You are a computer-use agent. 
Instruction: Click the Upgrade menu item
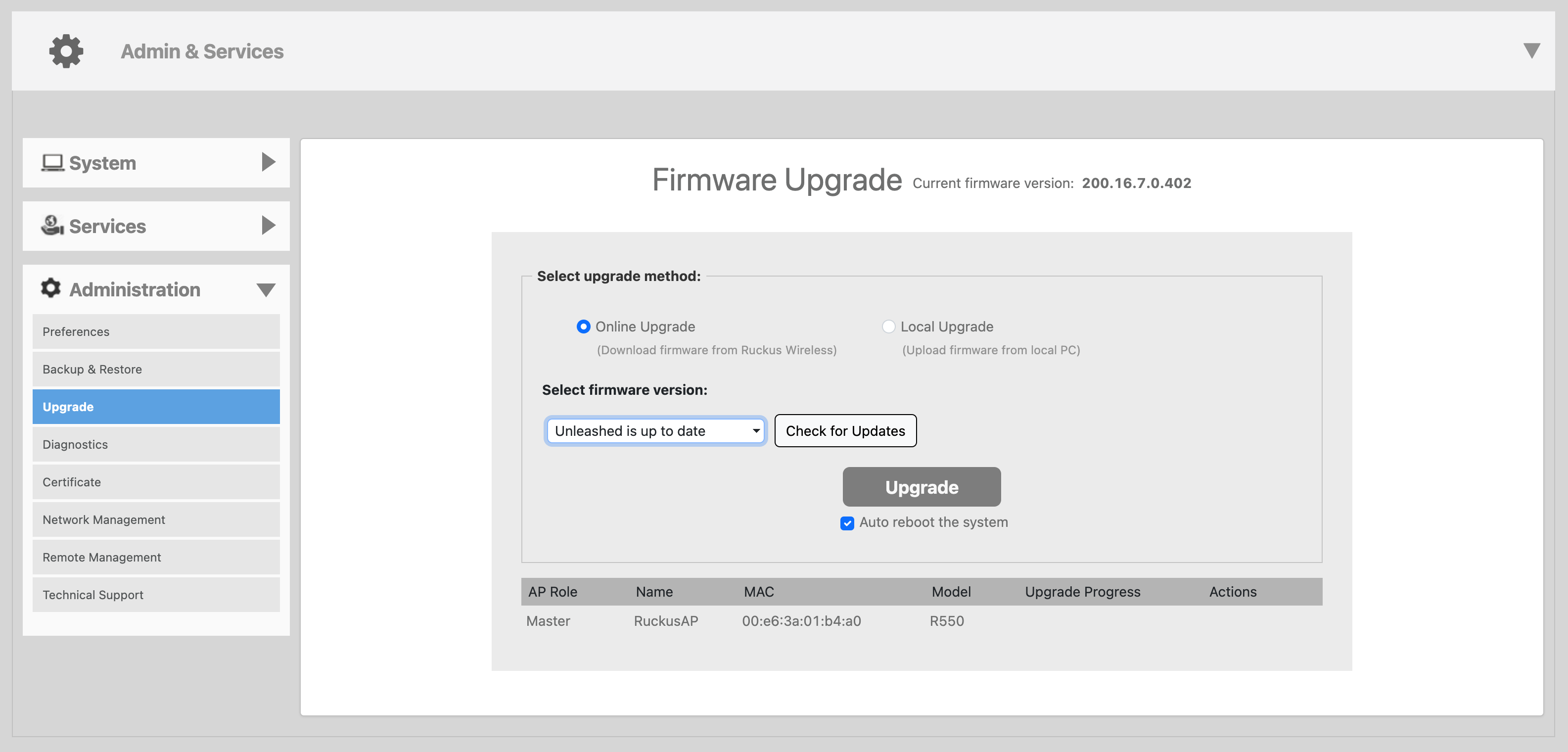pos(155,407)
